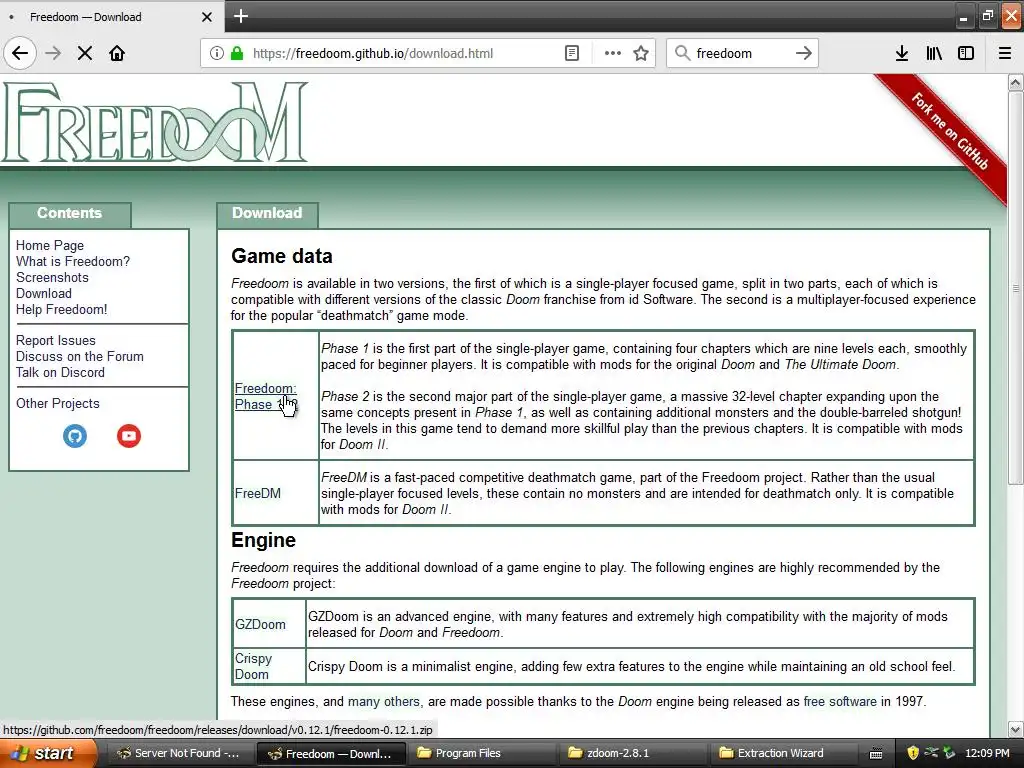Click the forward navigation arrow
Viewport: 1024px width, 768px height.
click(53, 54)
